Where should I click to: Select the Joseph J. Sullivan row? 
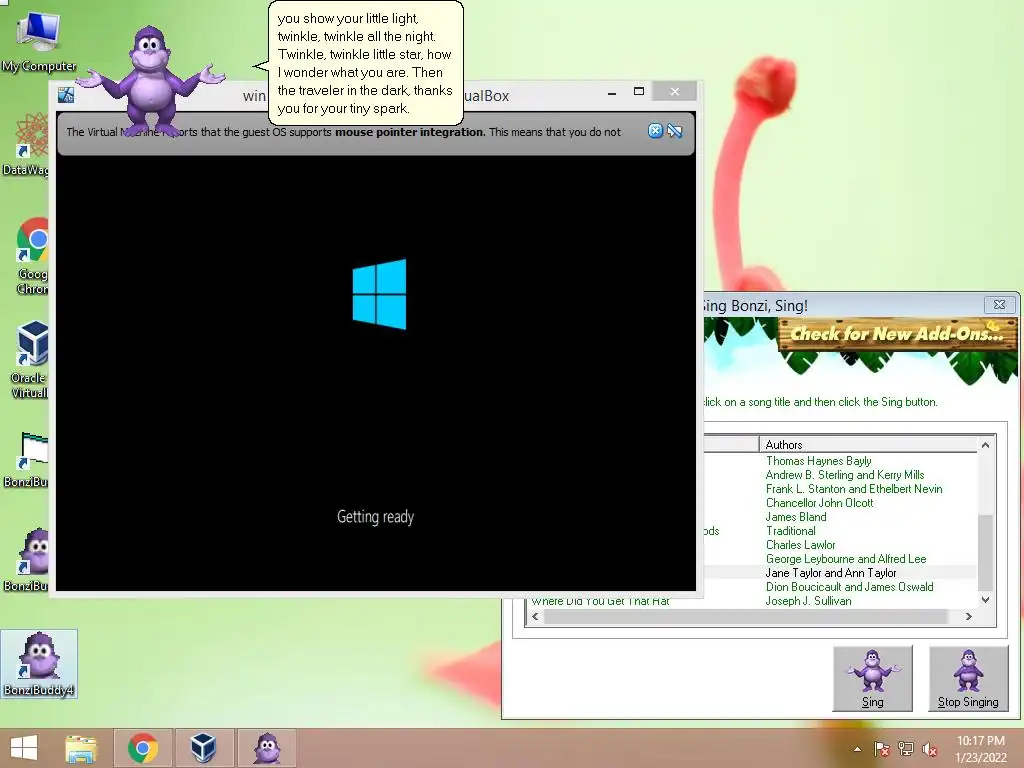(x=808, y=601)
